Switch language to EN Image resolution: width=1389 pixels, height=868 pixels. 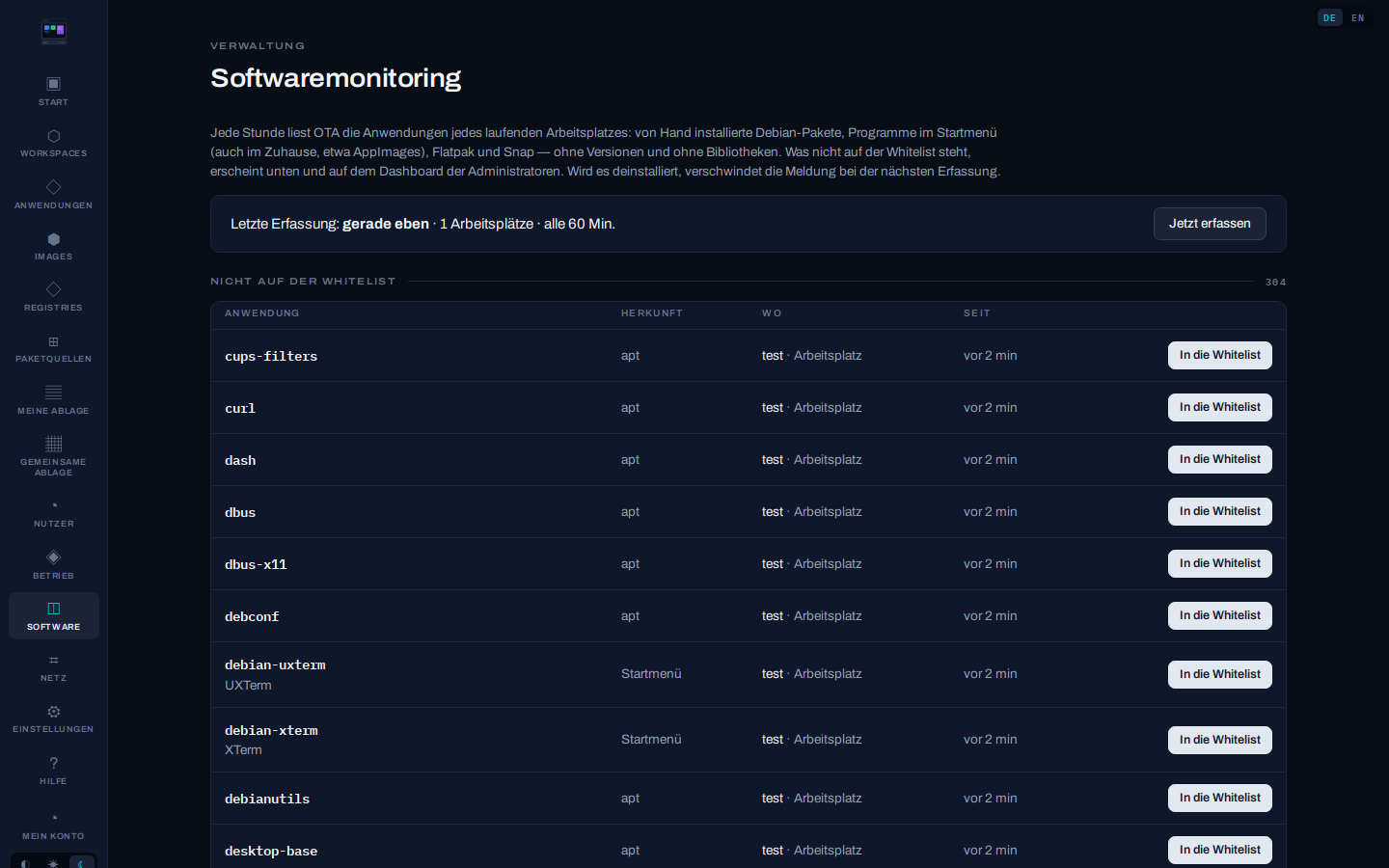click(1358, 17)
